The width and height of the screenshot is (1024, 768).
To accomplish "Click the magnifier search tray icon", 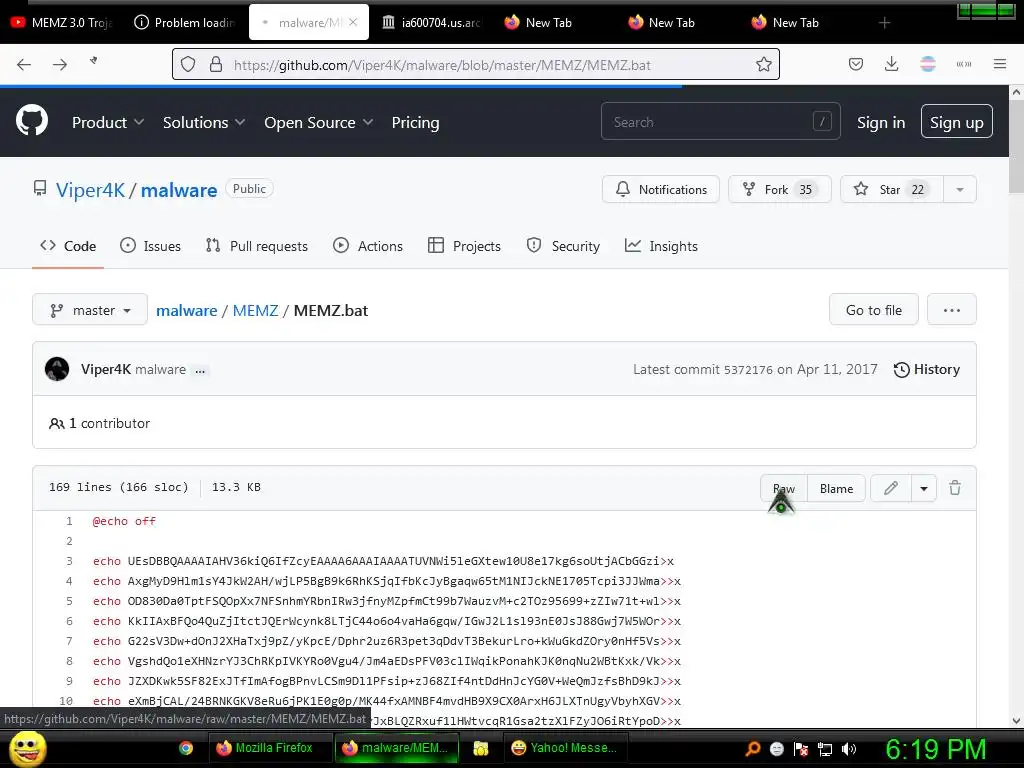I will [752, 749].
